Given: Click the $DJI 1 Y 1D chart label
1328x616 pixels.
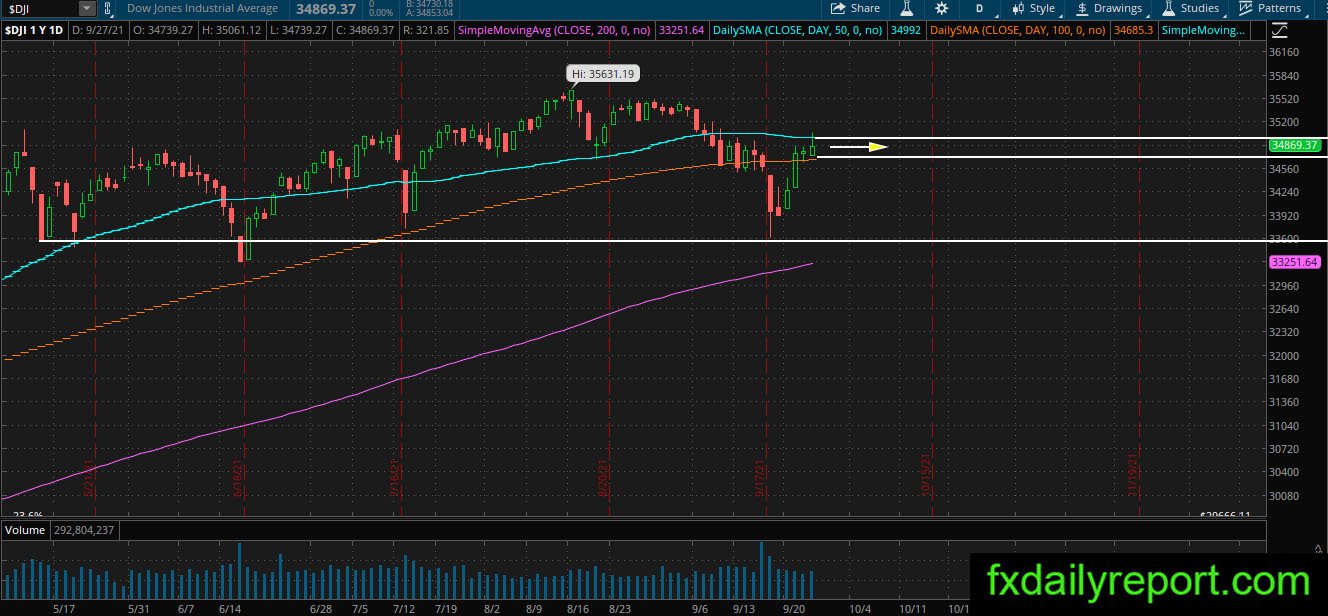Looking at the screenshot, I should coord(33,31).
